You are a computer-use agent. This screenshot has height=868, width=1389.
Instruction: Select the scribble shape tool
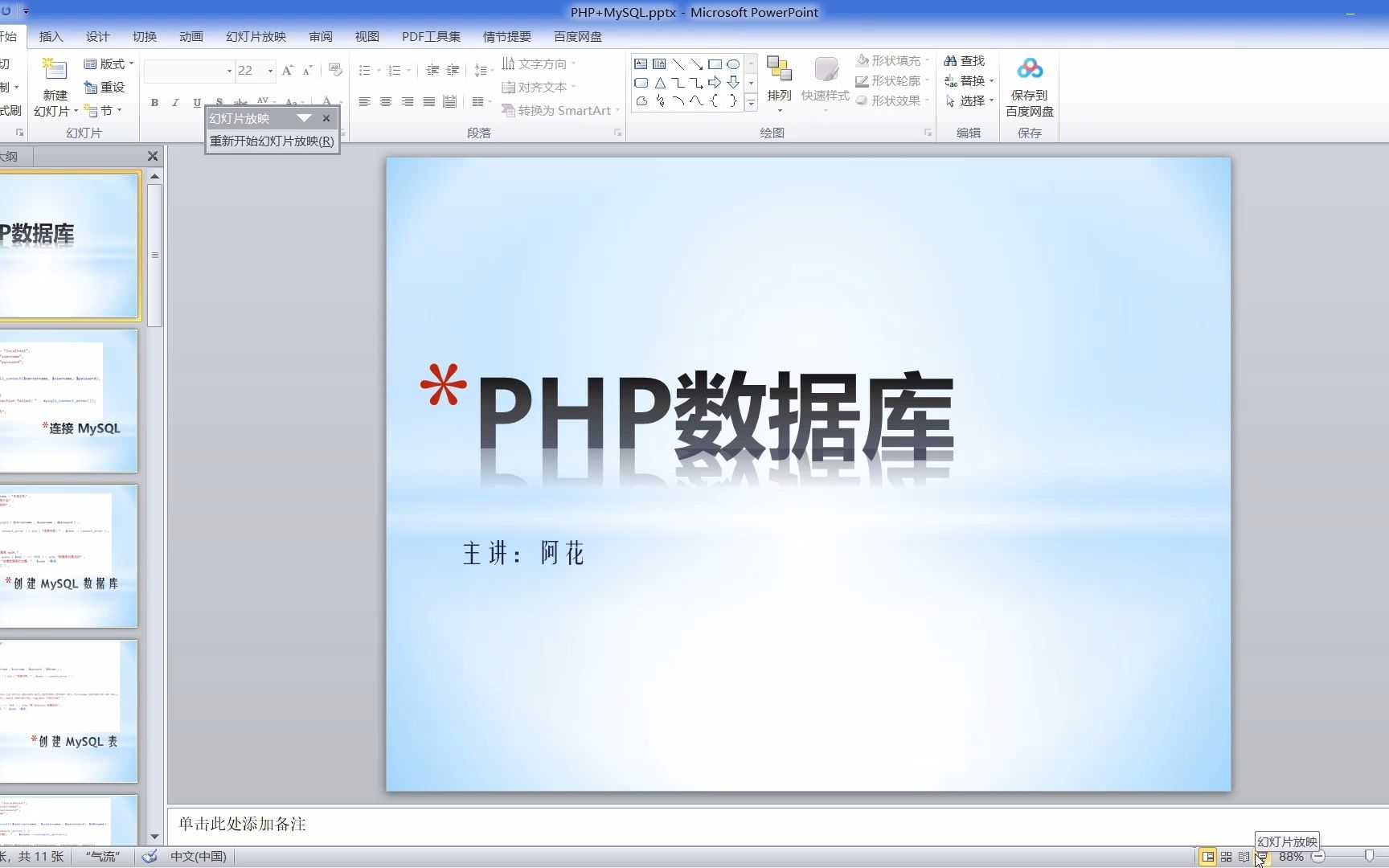tap(659, 100)
